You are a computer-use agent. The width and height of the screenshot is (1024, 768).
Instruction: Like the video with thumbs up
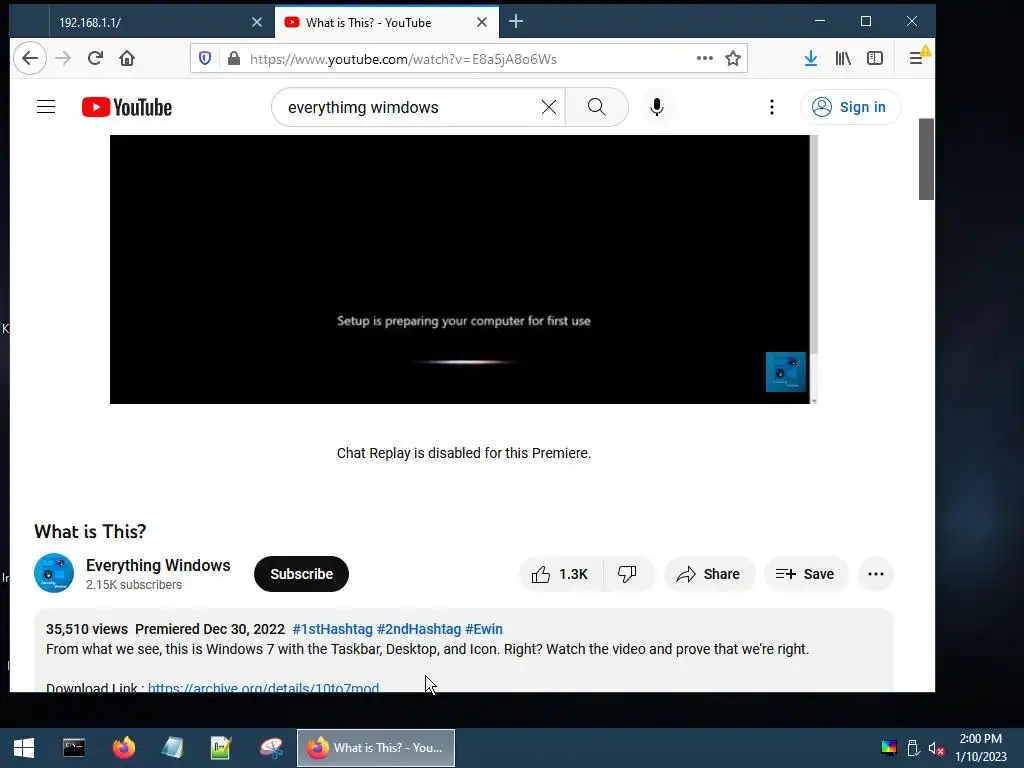(x=560, y=574)
